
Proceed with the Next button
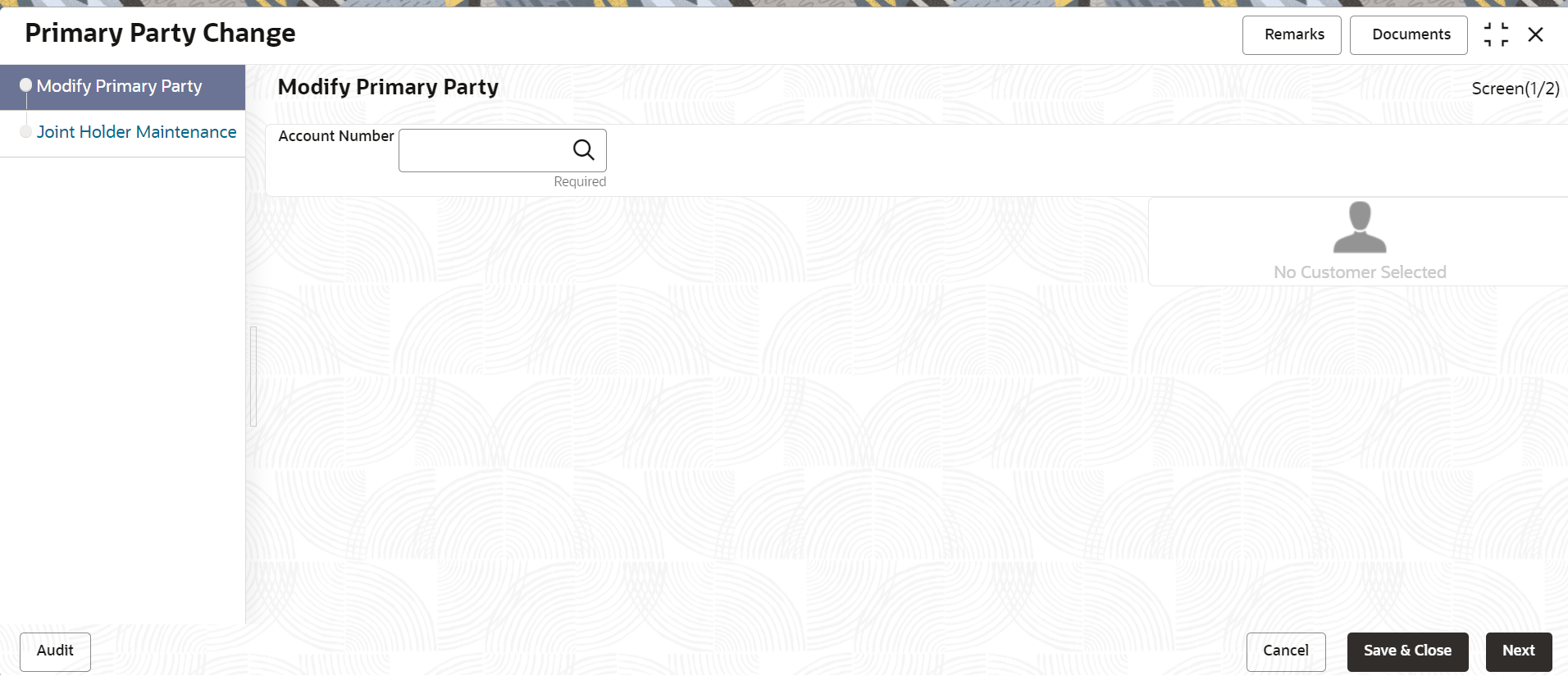tap(1519, 651)
